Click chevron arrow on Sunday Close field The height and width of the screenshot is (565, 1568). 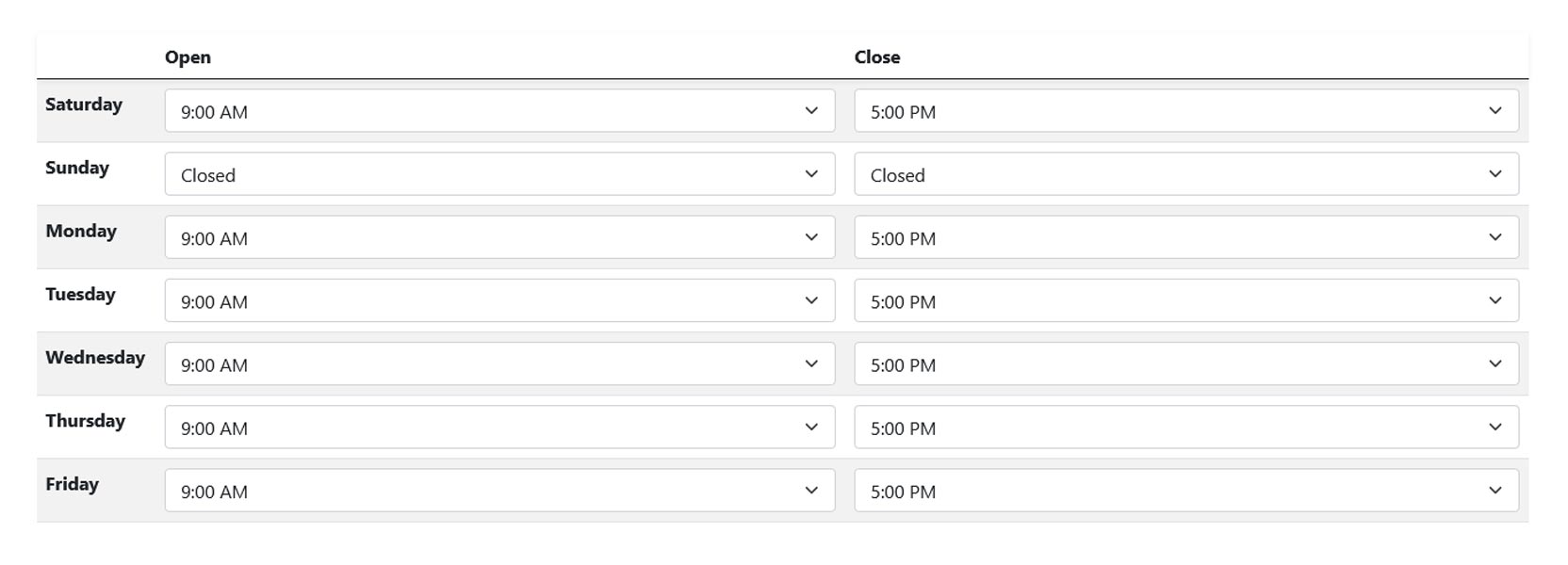[x=1494, y=174]
